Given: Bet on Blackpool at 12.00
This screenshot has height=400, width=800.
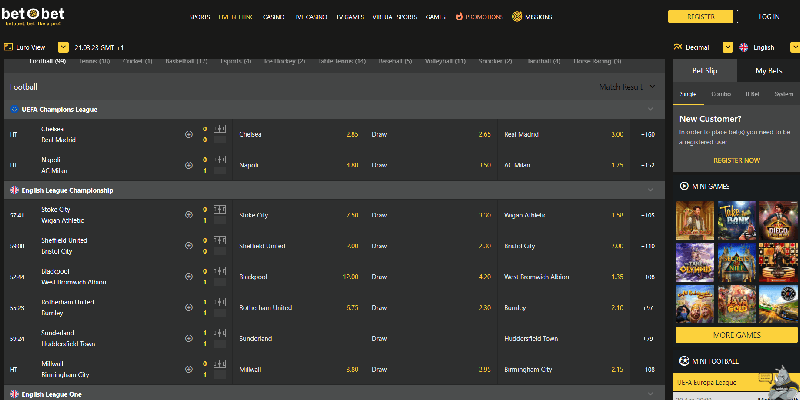Looking at the screenshot, I should point(299,277).
